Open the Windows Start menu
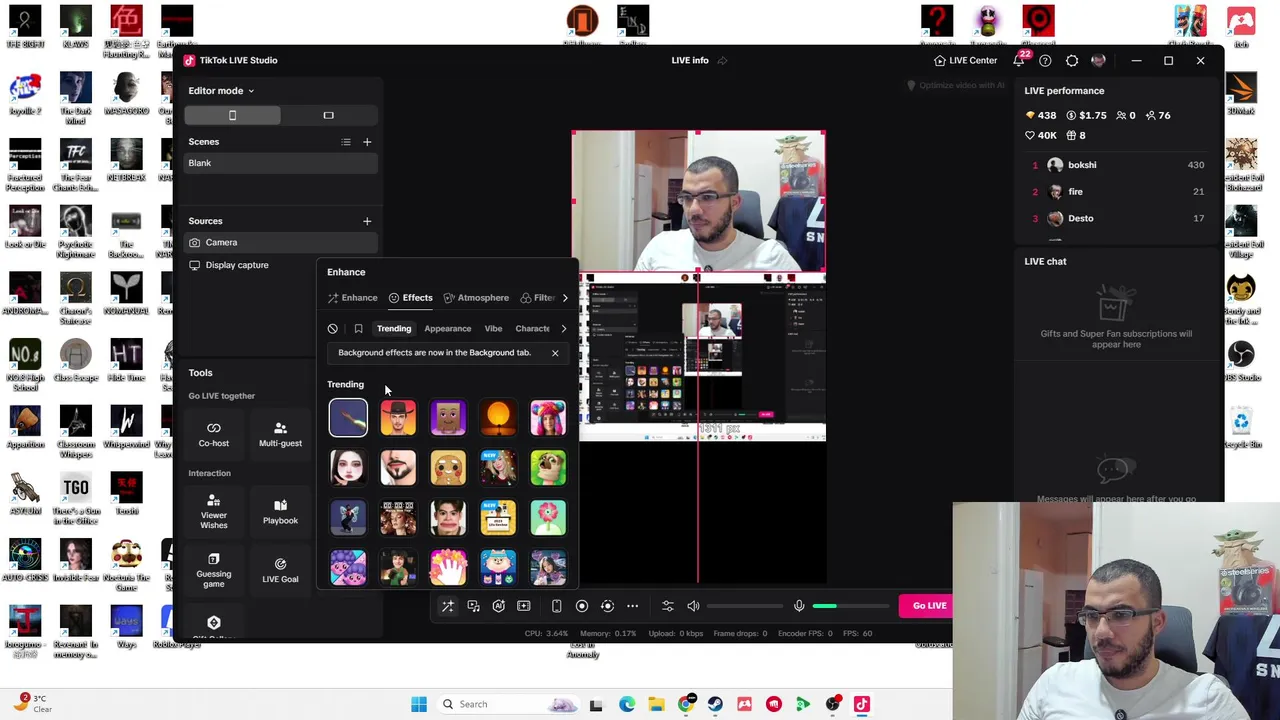This screenshot has width=1280, height=720. click(419, 704)
